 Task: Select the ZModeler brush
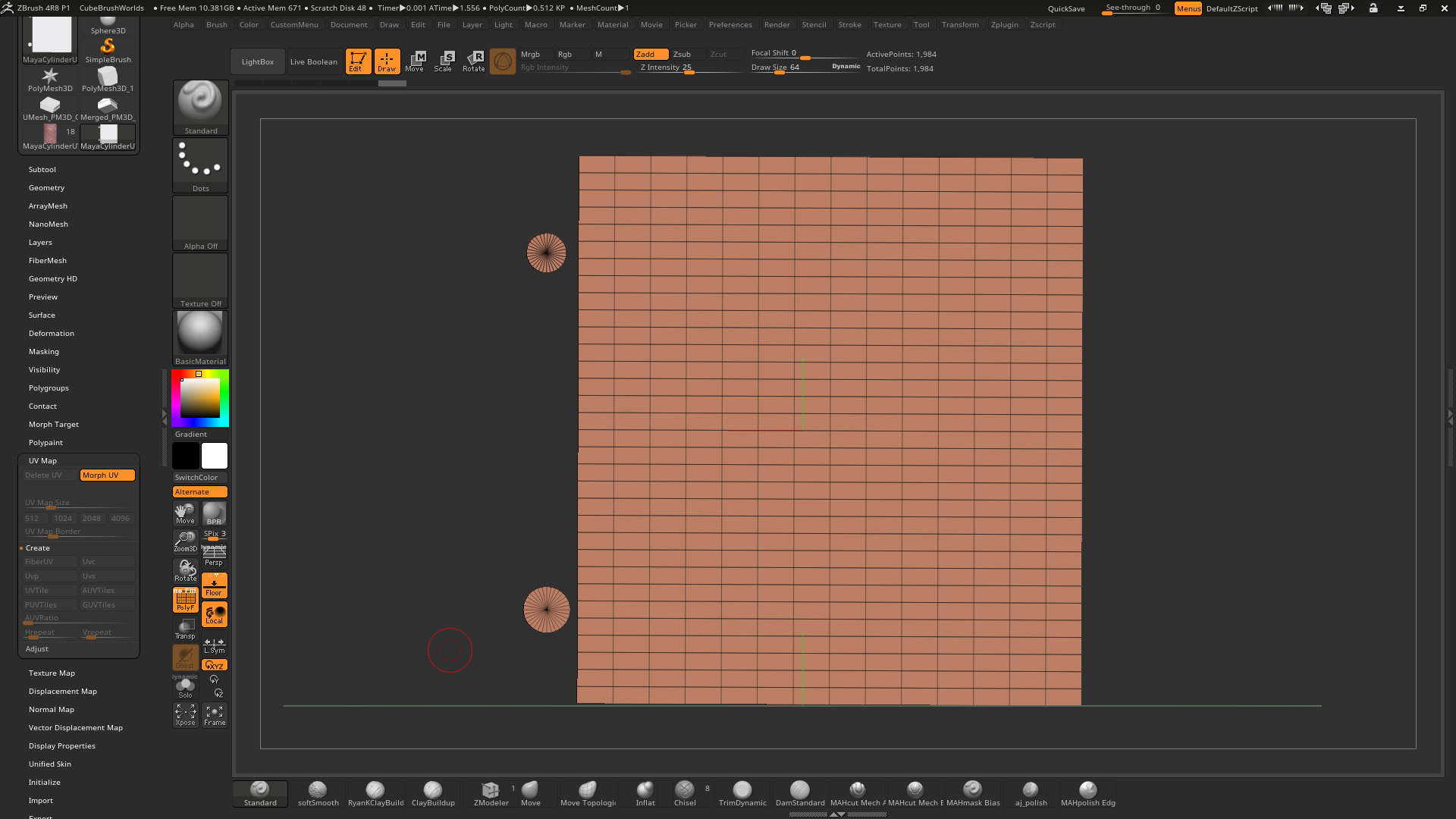[491, 794]
